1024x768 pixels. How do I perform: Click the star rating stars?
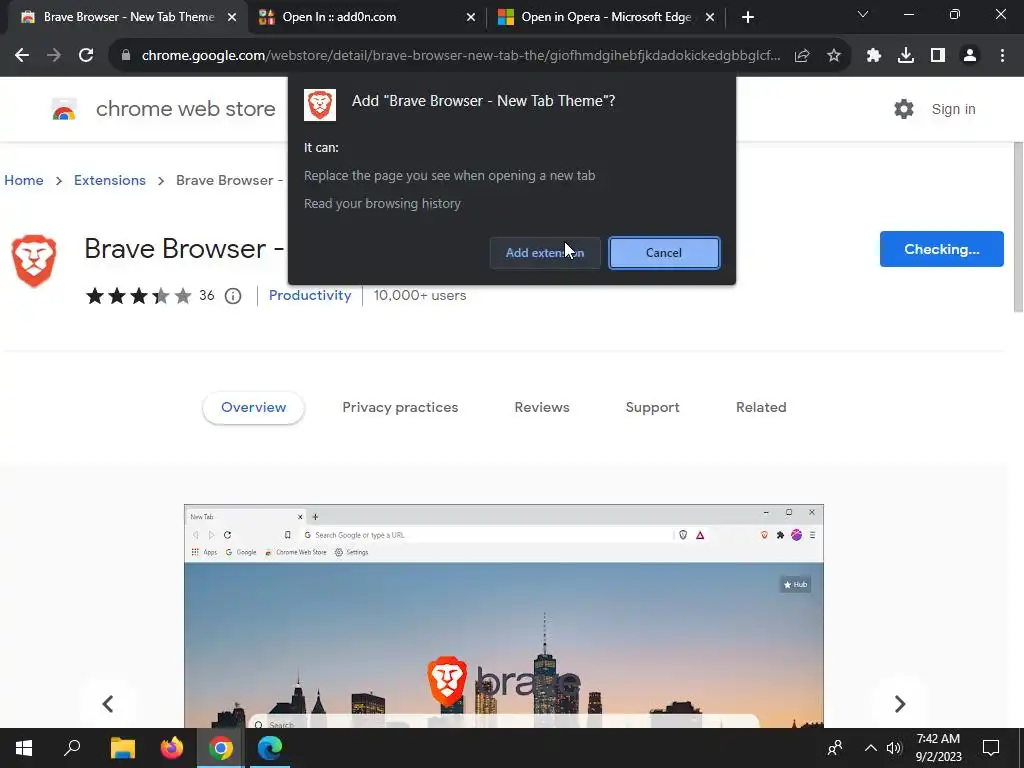coord(138,296)
